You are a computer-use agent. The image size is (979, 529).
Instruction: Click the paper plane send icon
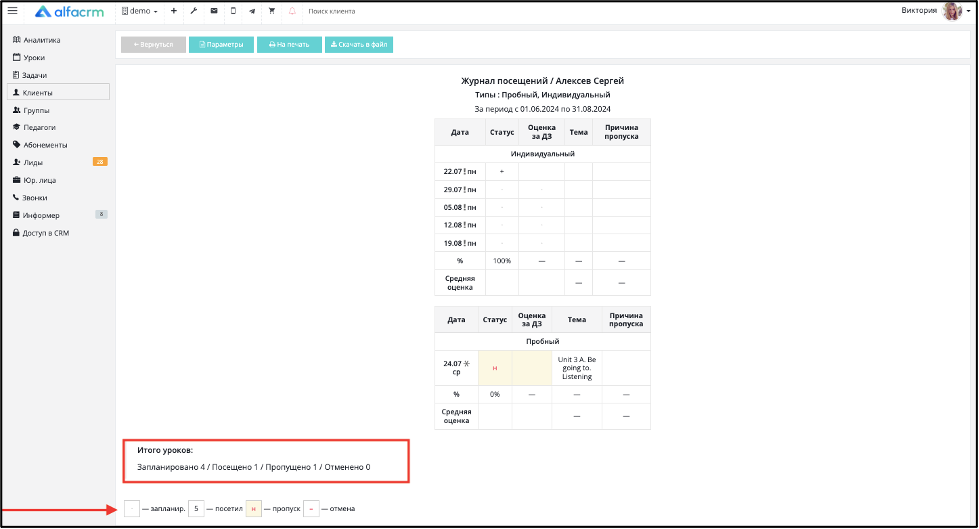coord(252,11)
